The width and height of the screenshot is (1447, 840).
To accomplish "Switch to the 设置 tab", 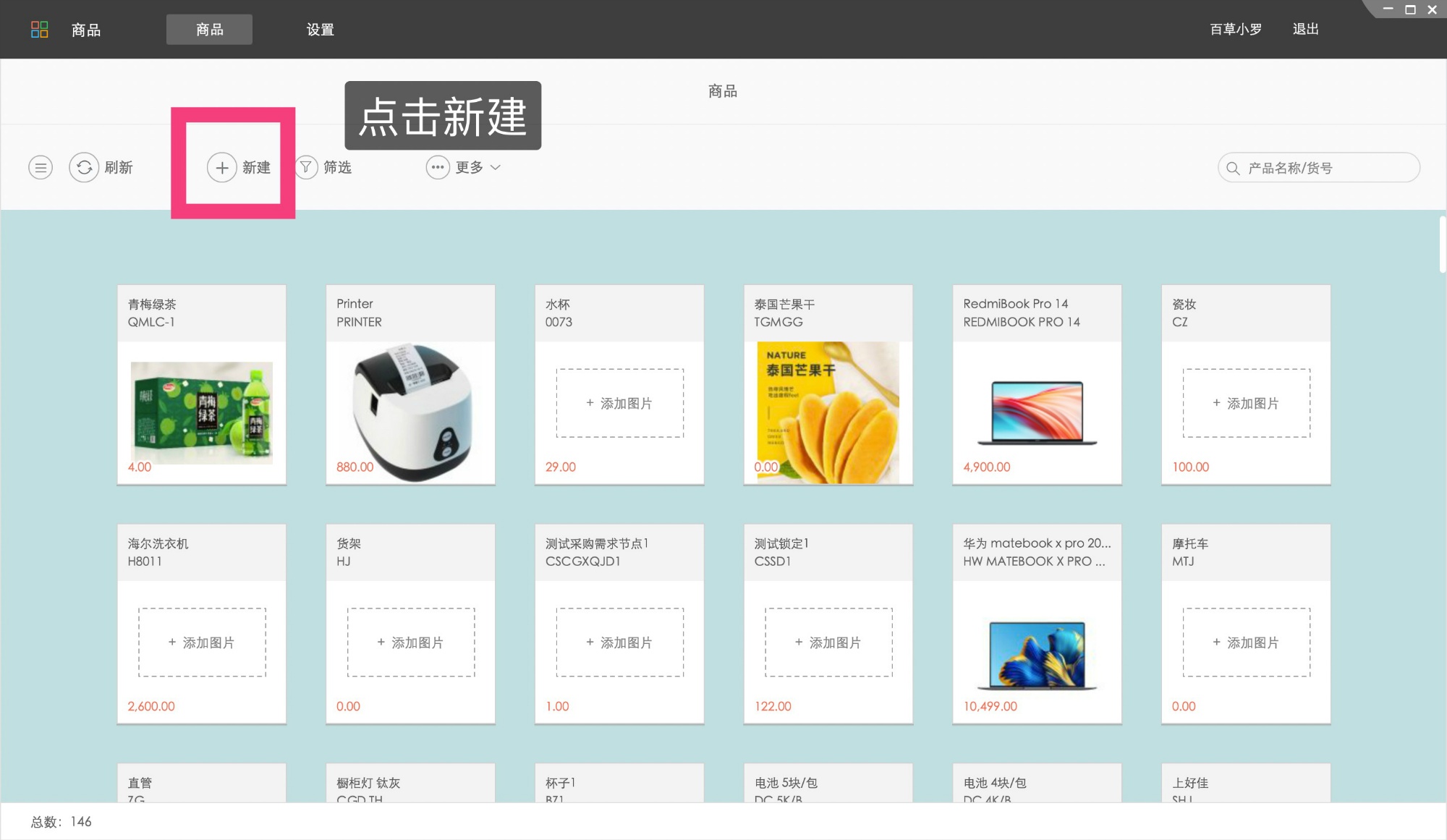I will 320,30.
